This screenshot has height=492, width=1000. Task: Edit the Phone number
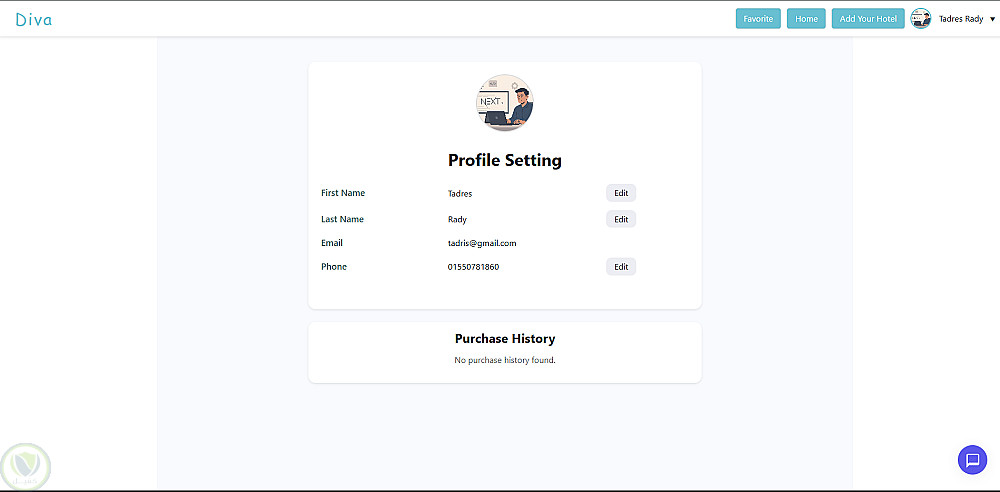pos(621,267)
